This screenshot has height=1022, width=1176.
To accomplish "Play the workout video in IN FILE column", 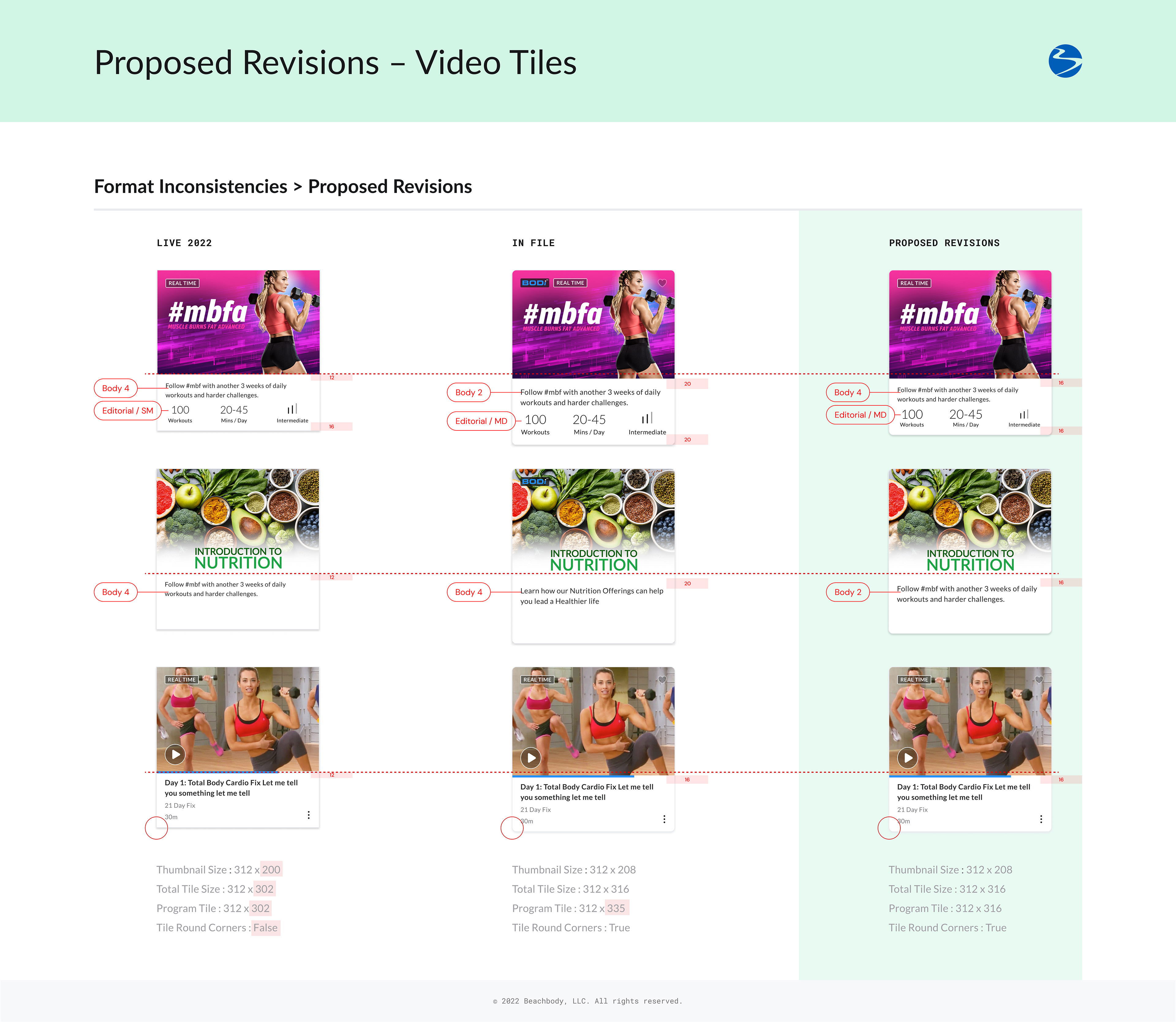I will point(530,758).
